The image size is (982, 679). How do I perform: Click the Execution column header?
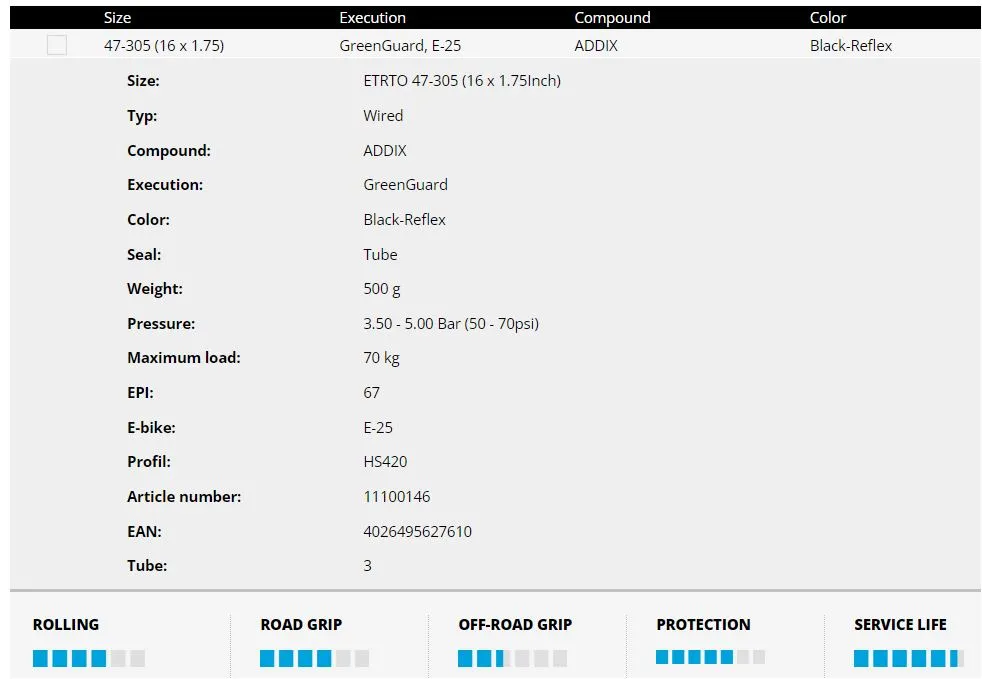372,18
